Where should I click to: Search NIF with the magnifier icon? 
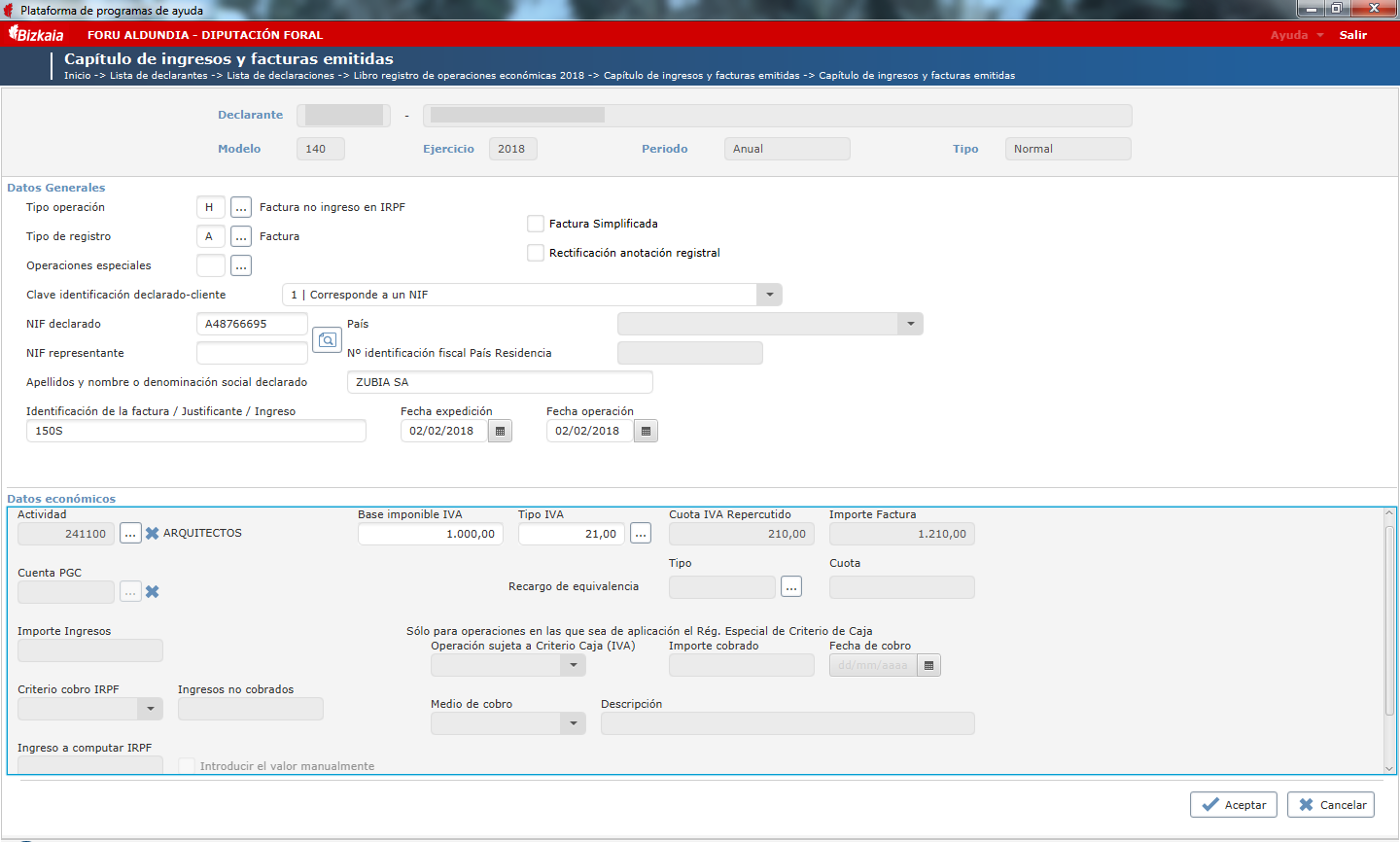click(327, 339)
